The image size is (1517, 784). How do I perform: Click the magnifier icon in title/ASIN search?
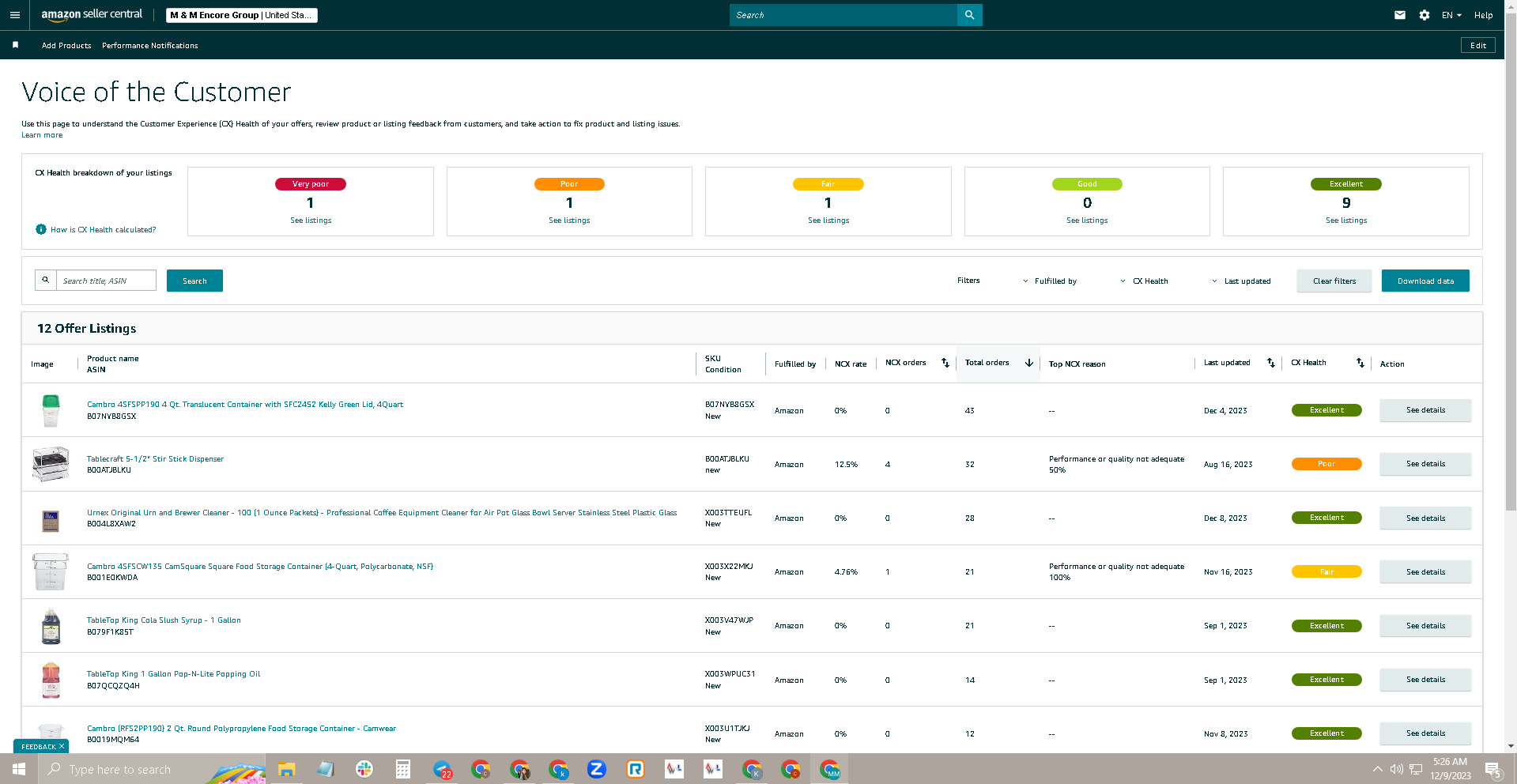(x=46, y=281)
